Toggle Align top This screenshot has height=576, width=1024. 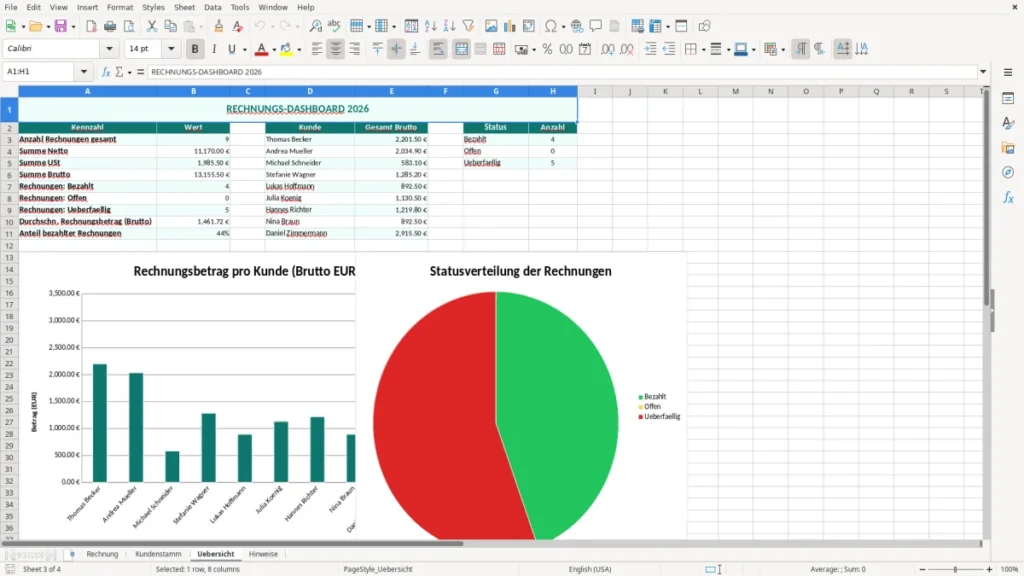[377, 49]
